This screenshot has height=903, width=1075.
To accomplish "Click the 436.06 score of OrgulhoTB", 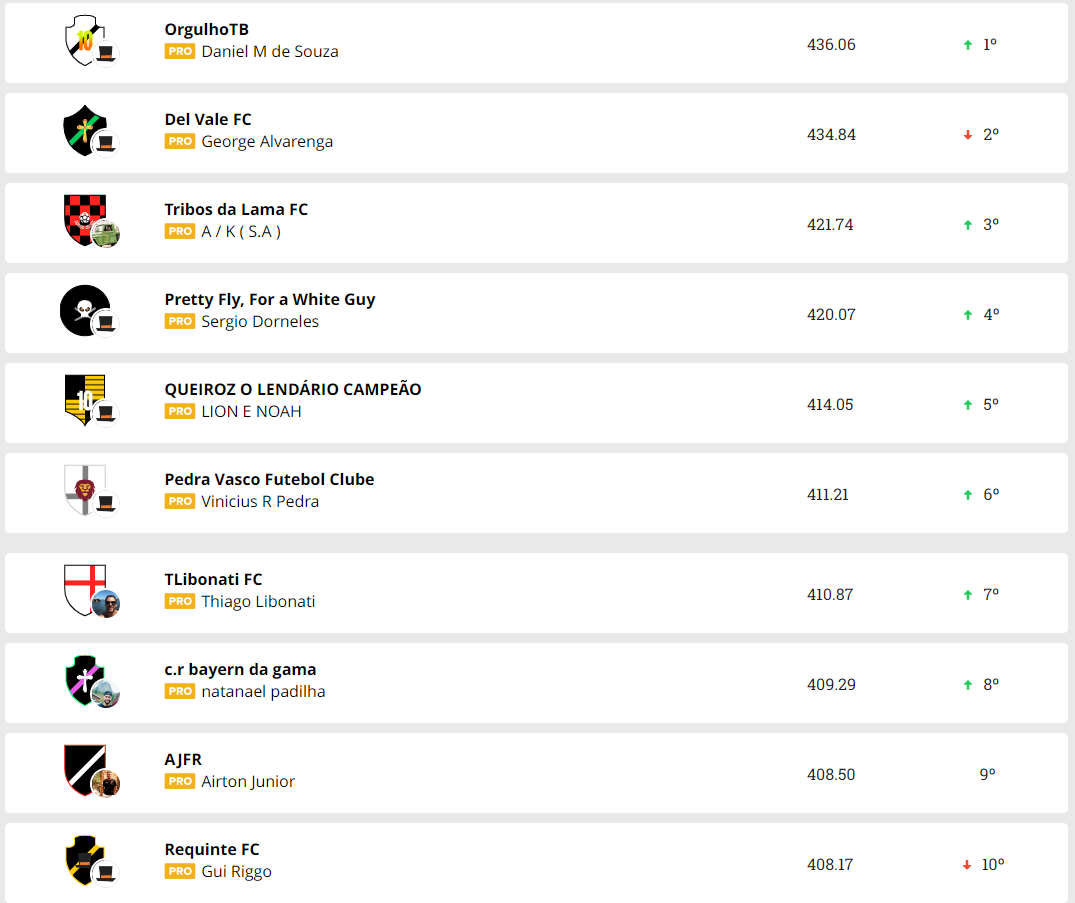I will 831,45.
